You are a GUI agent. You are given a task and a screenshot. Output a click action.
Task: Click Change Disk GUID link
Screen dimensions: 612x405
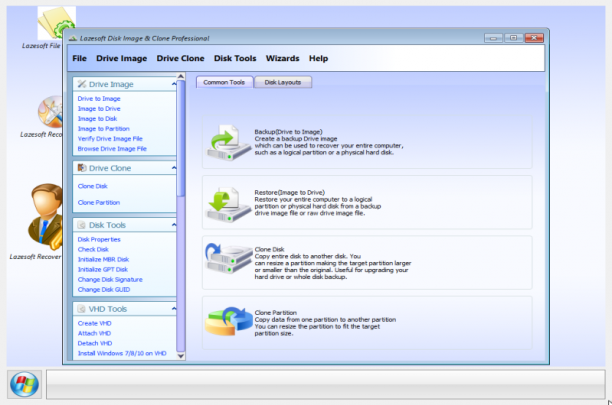104,290
